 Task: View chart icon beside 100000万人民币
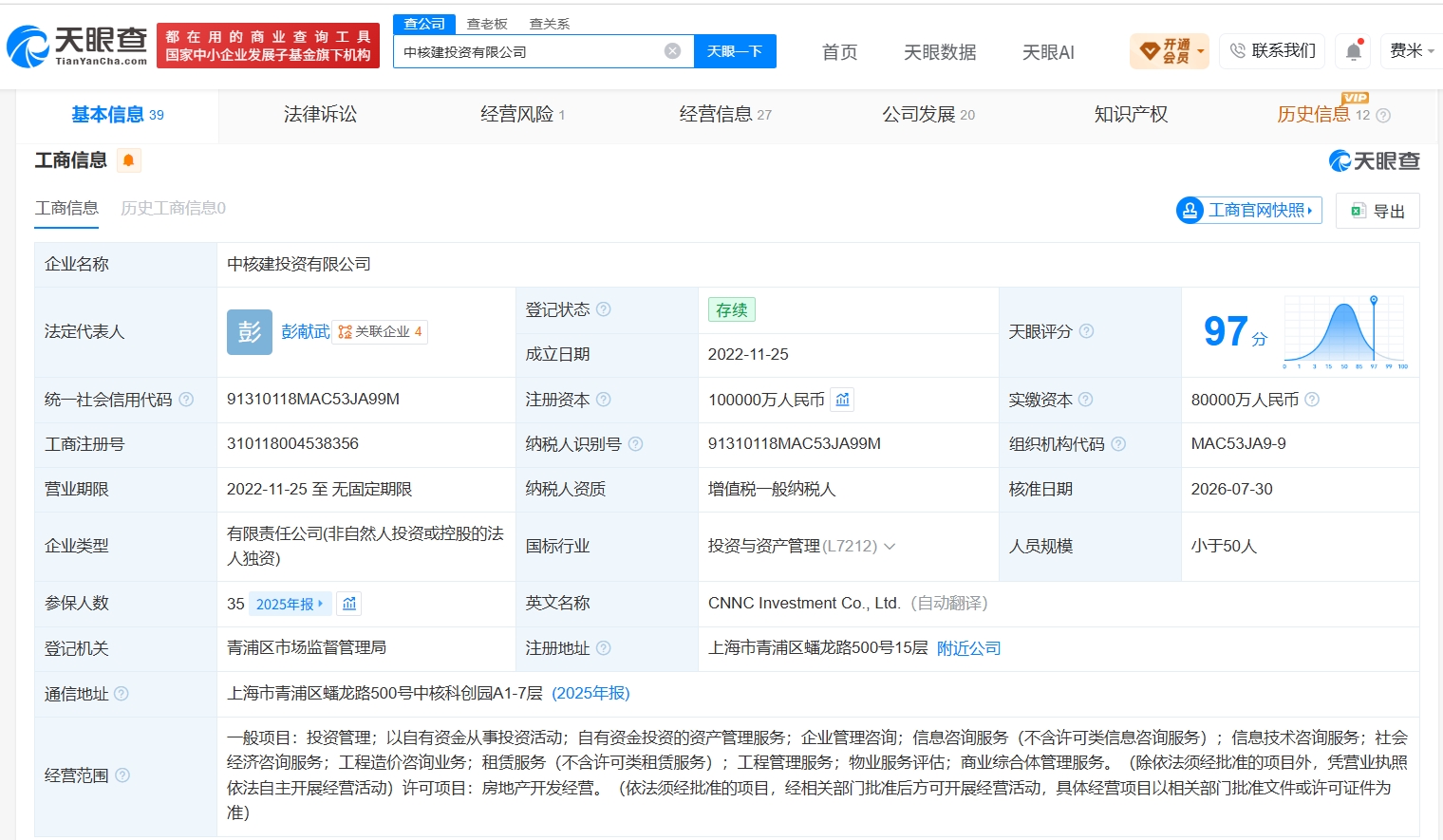coord(842,400)
